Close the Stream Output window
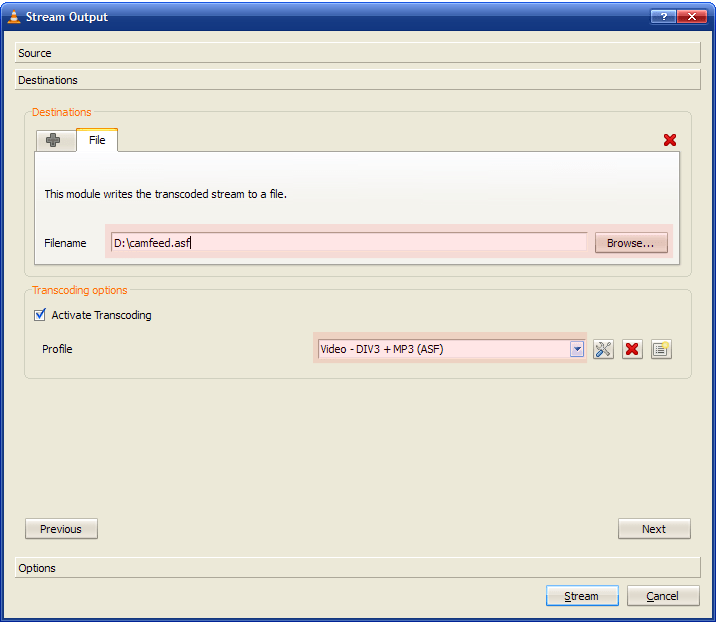 692,16
